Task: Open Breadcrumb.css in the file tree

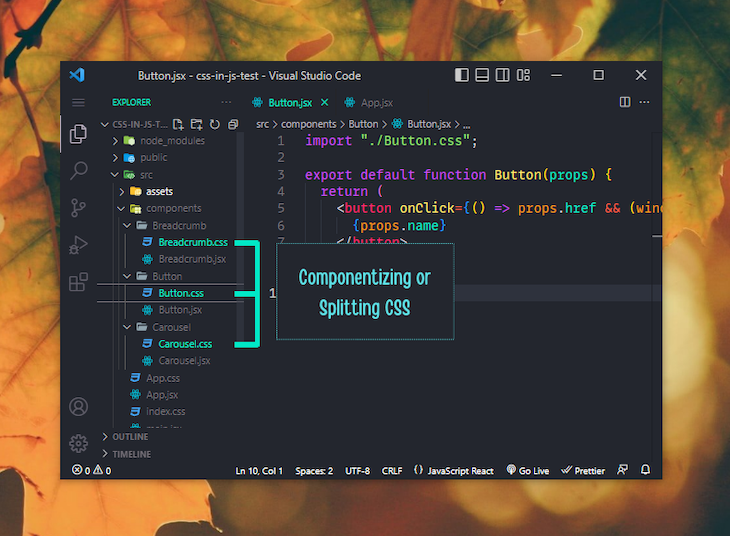Action: (x=192, y=242)
